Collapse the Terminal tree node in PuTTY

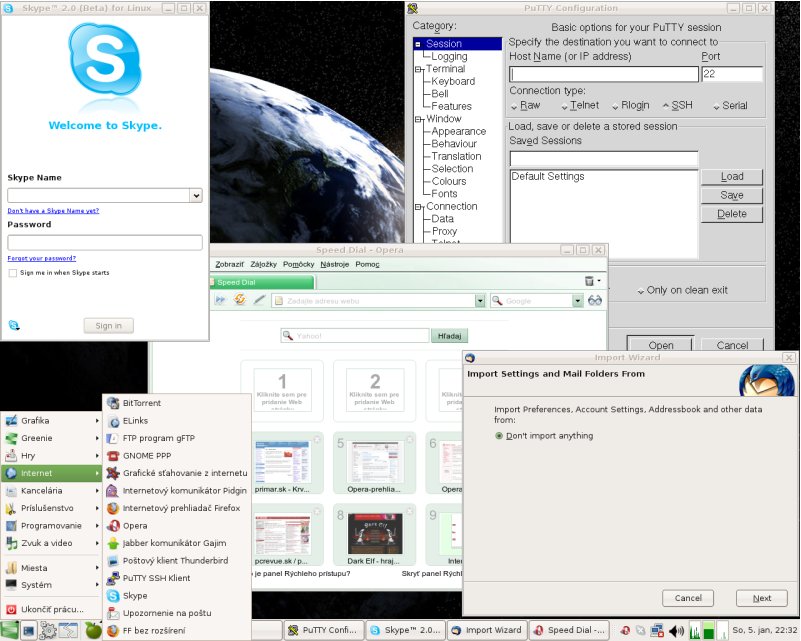pos(418,69)
